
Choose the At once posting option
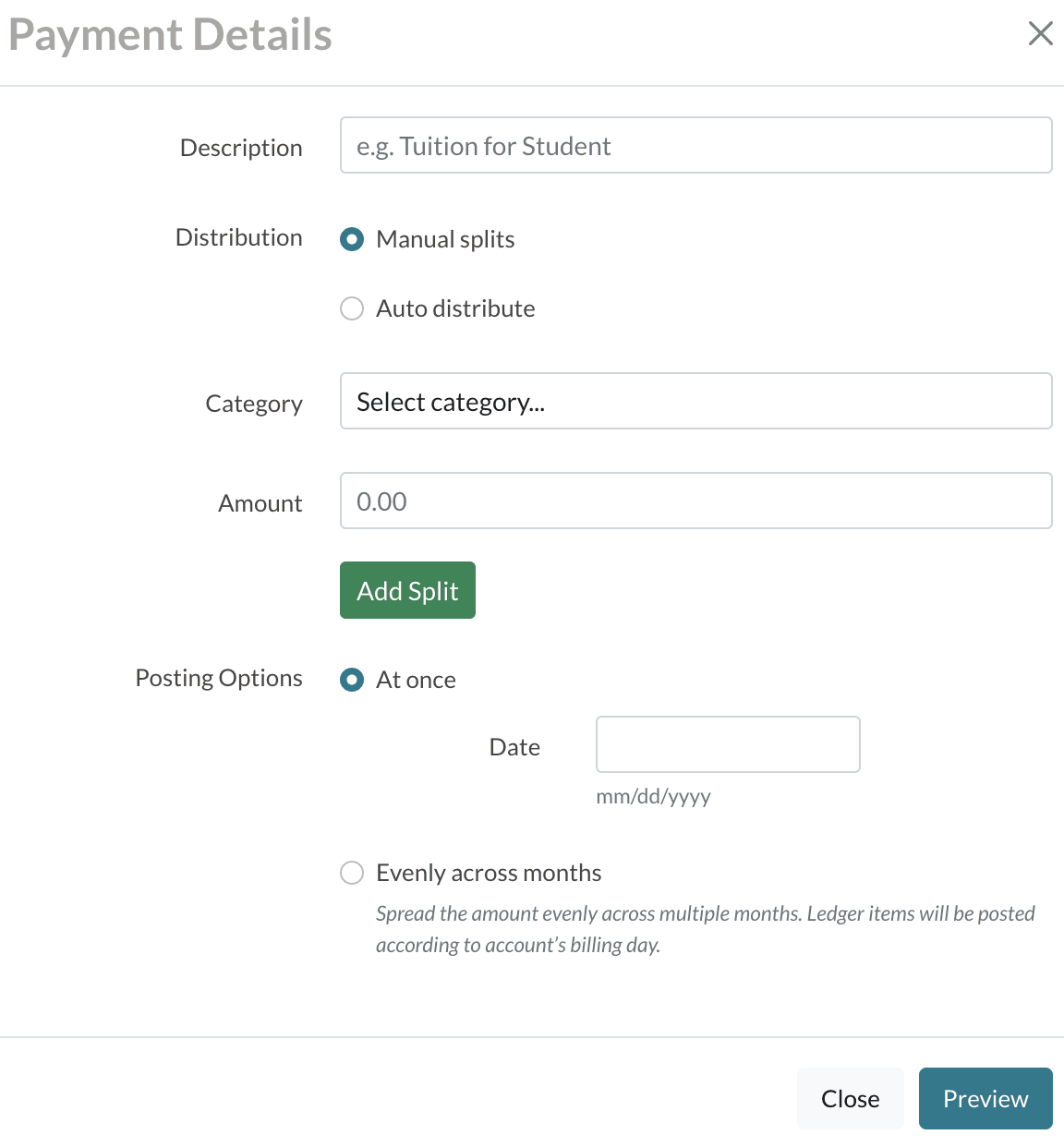352,680
